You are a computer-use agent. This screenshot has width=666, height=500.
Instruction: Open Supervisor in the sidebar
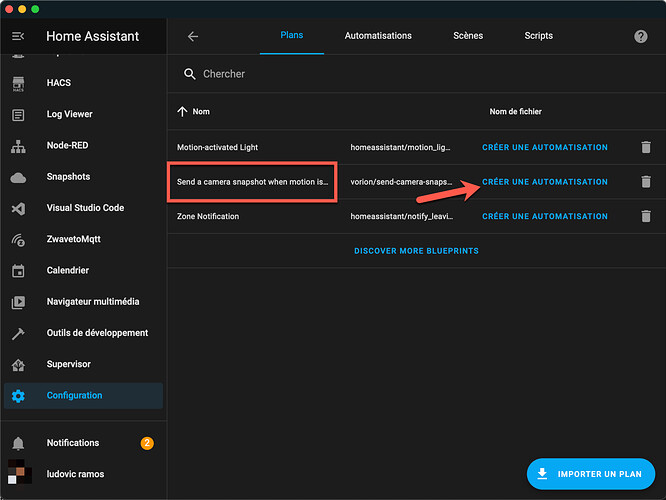(x=68, y=364)
